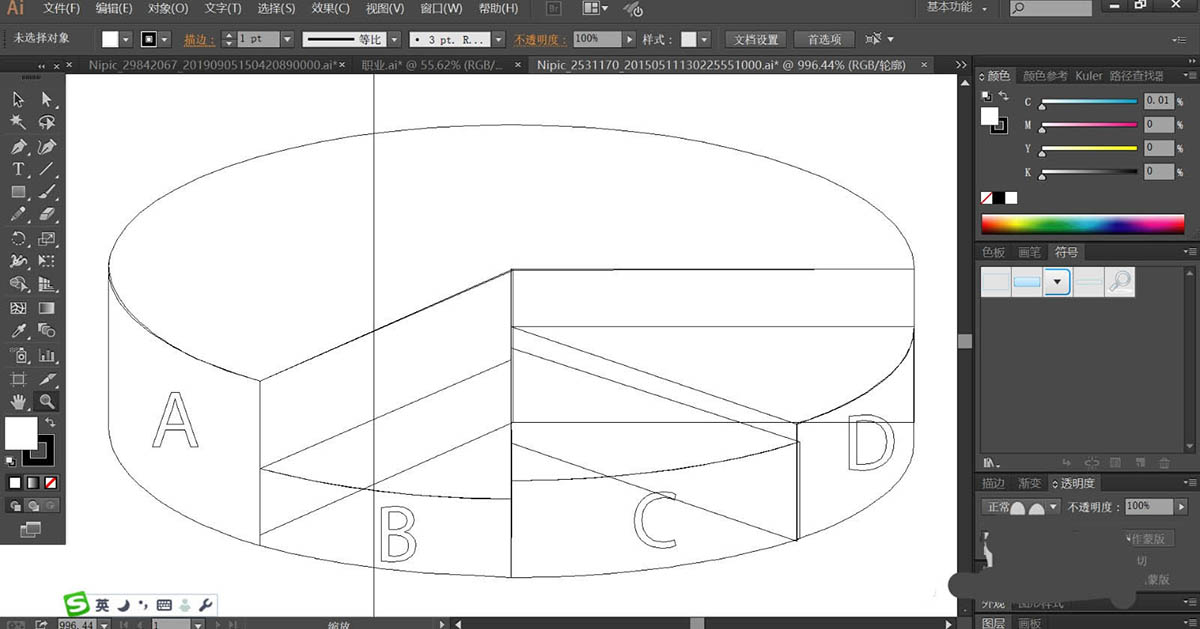Click the toolbox Fill color box

(x=21, y=433)
